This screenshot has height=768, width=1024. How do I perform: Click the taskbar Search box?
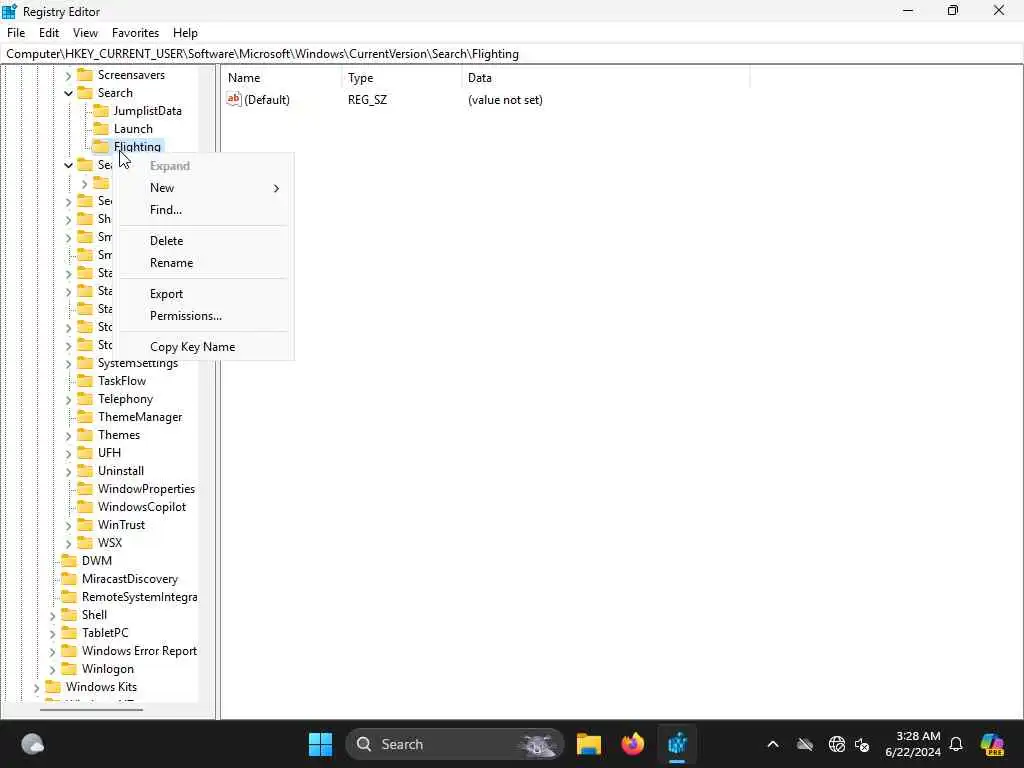pos(455,744)
